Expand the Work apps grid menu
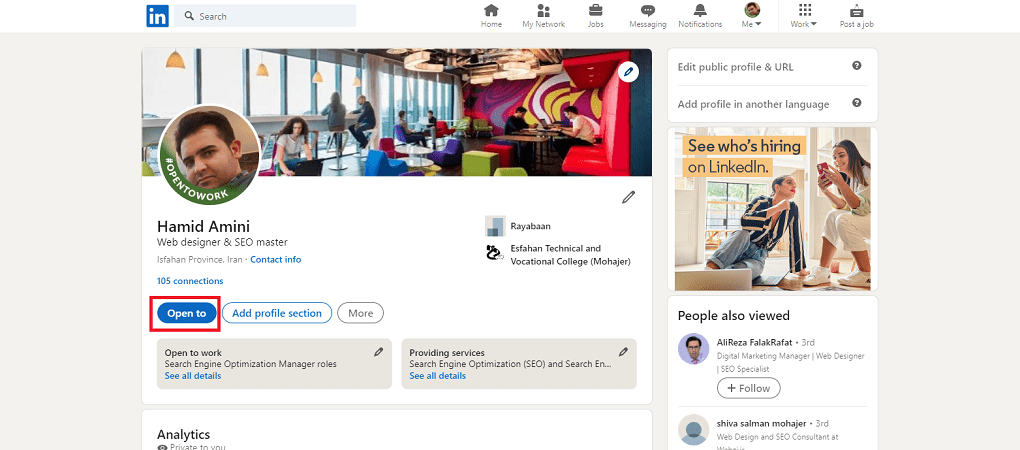The width and height of the screenshot is (1020, 450). pyautogui.click(x=804, y=16)
